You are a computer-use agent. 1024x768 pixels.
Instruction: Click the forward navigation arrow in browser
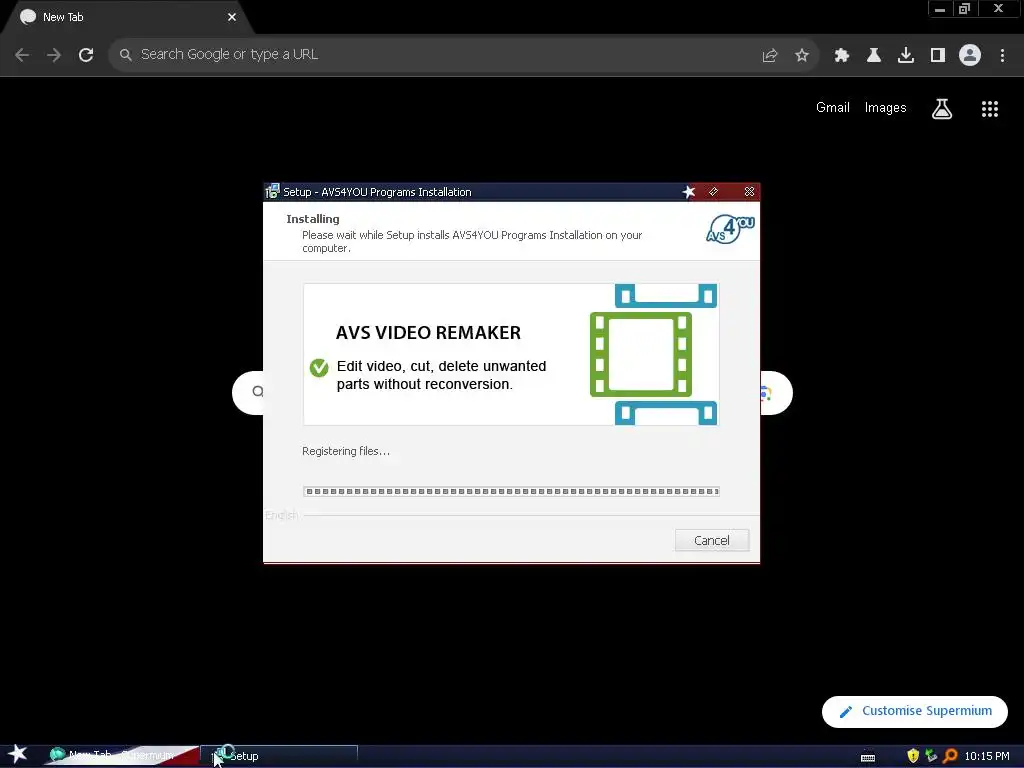(x=54, y=55)
